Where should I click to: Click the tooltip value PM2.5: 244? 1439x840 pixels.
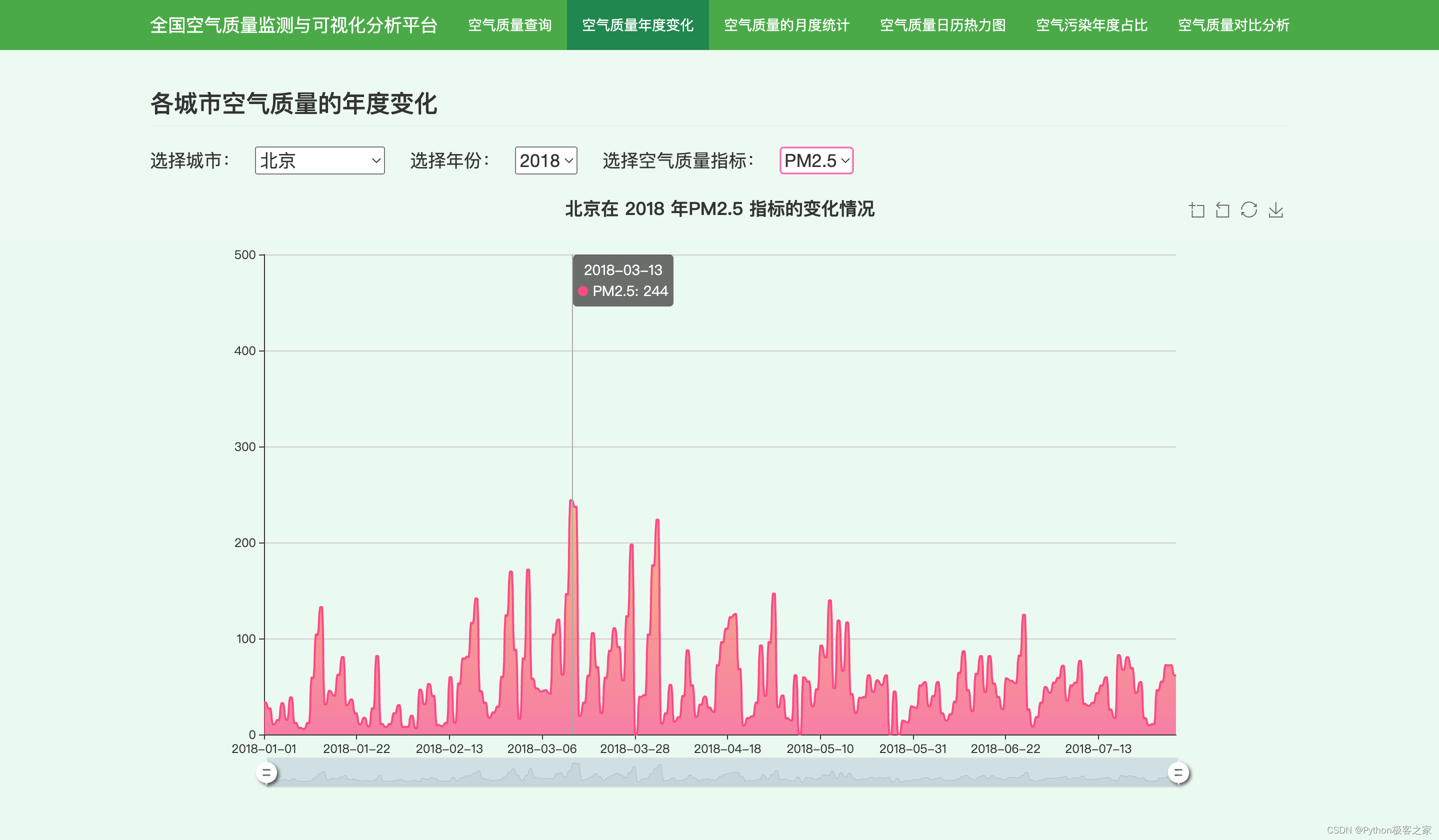tap(630, 291)
